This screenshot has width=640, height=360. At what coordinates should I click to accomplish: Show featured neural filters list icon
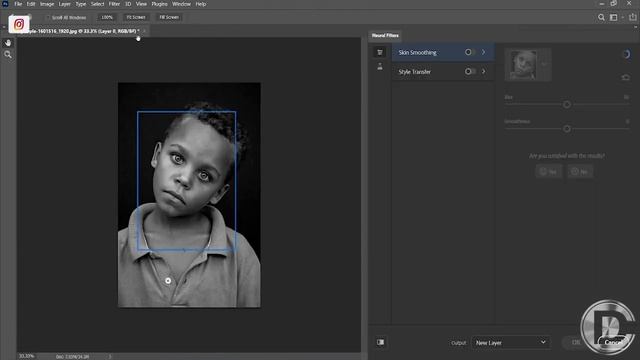click(380, 52)
